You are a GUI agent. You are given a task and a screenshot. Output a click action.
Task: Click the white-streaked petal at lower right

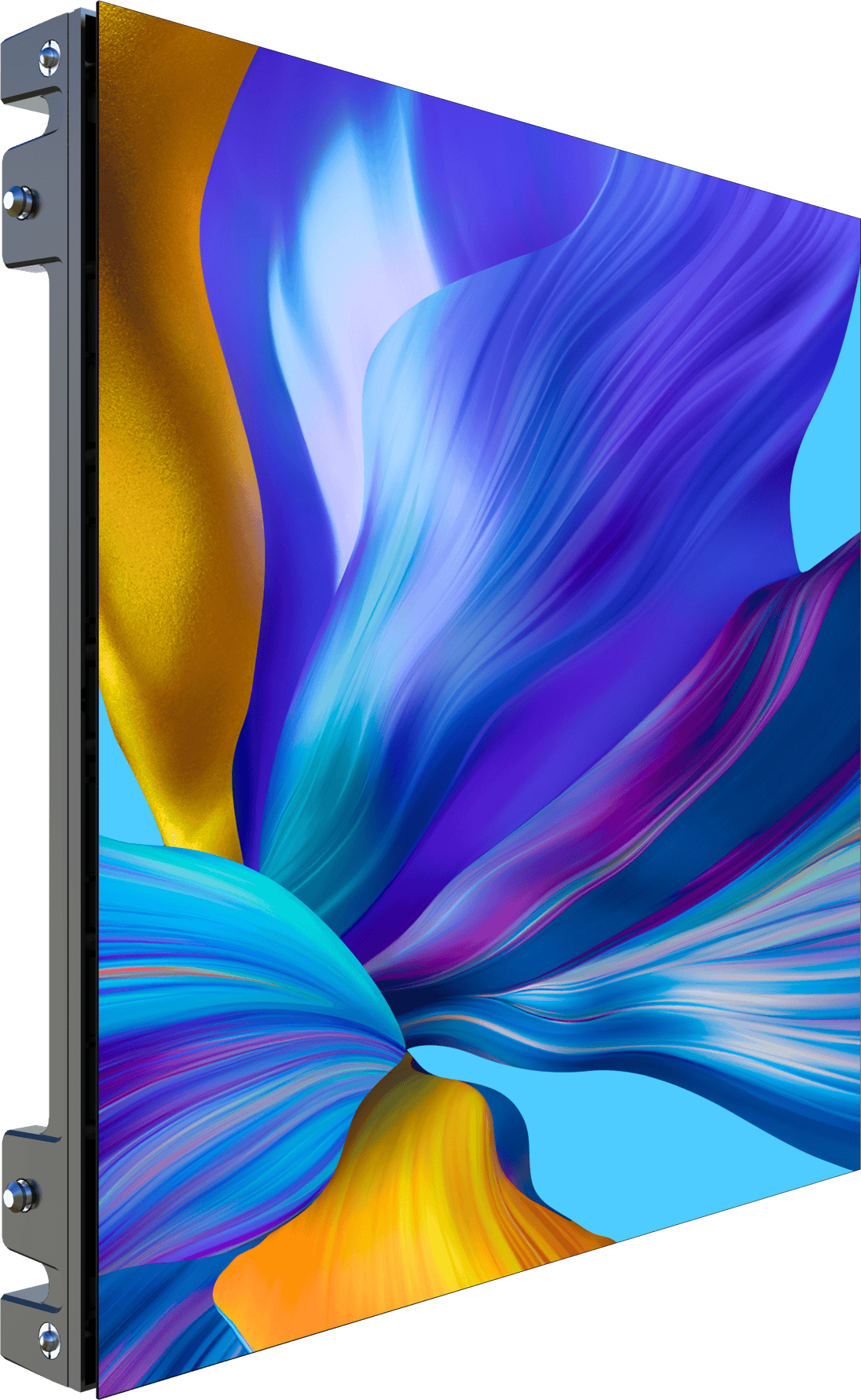click(707, 981)
